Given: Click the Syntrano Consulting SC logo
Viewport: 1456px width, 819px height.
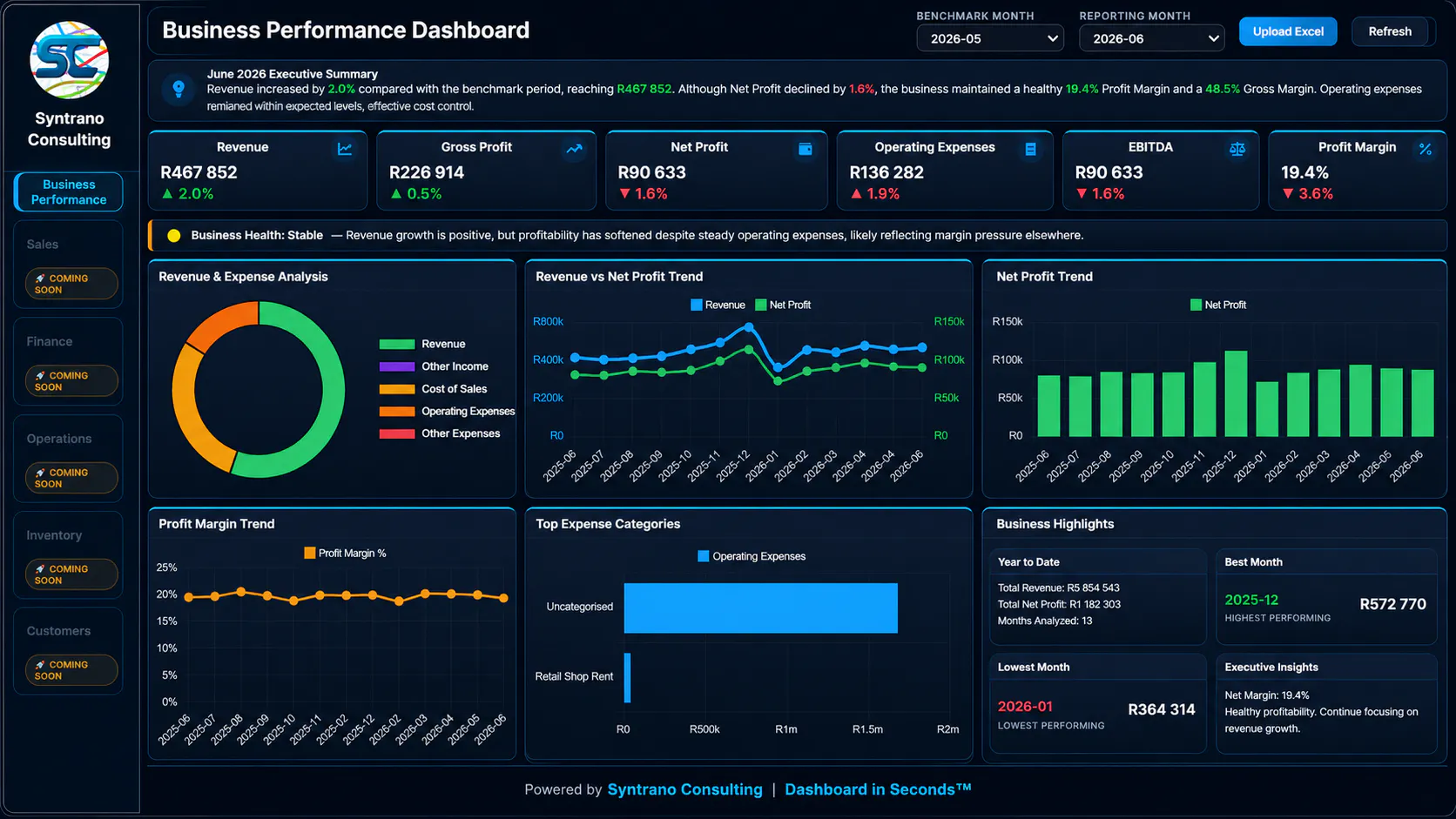Looking at the screenshot, I should pyautogui.click(x=69, y=60).
